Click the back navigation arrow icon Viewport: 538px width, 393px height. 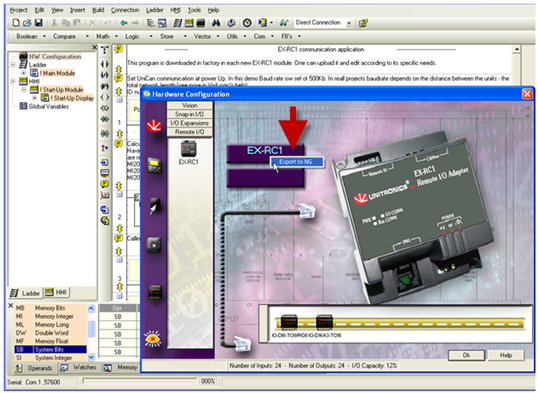124,23
